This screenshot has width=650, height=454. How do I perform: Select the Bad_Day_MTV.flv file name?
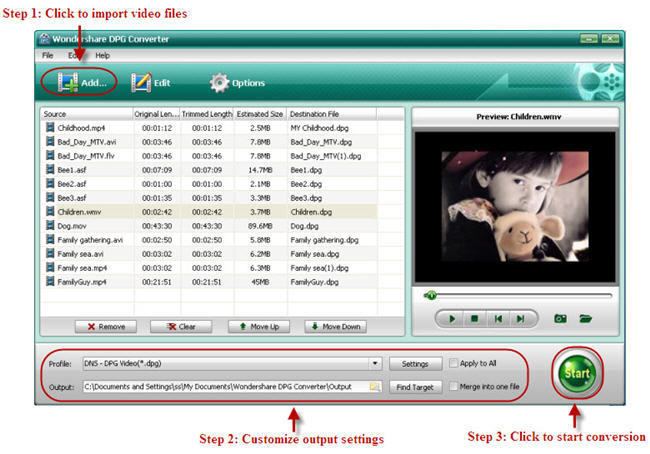(86, 156)
